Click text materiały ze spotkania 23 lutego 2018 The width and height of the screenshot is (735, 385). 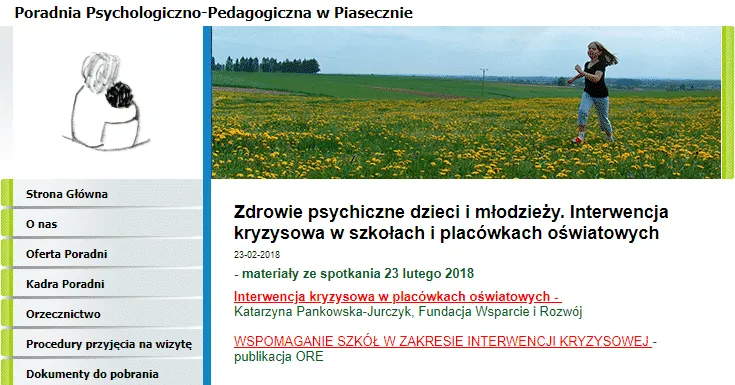click(x=358, y=273)
